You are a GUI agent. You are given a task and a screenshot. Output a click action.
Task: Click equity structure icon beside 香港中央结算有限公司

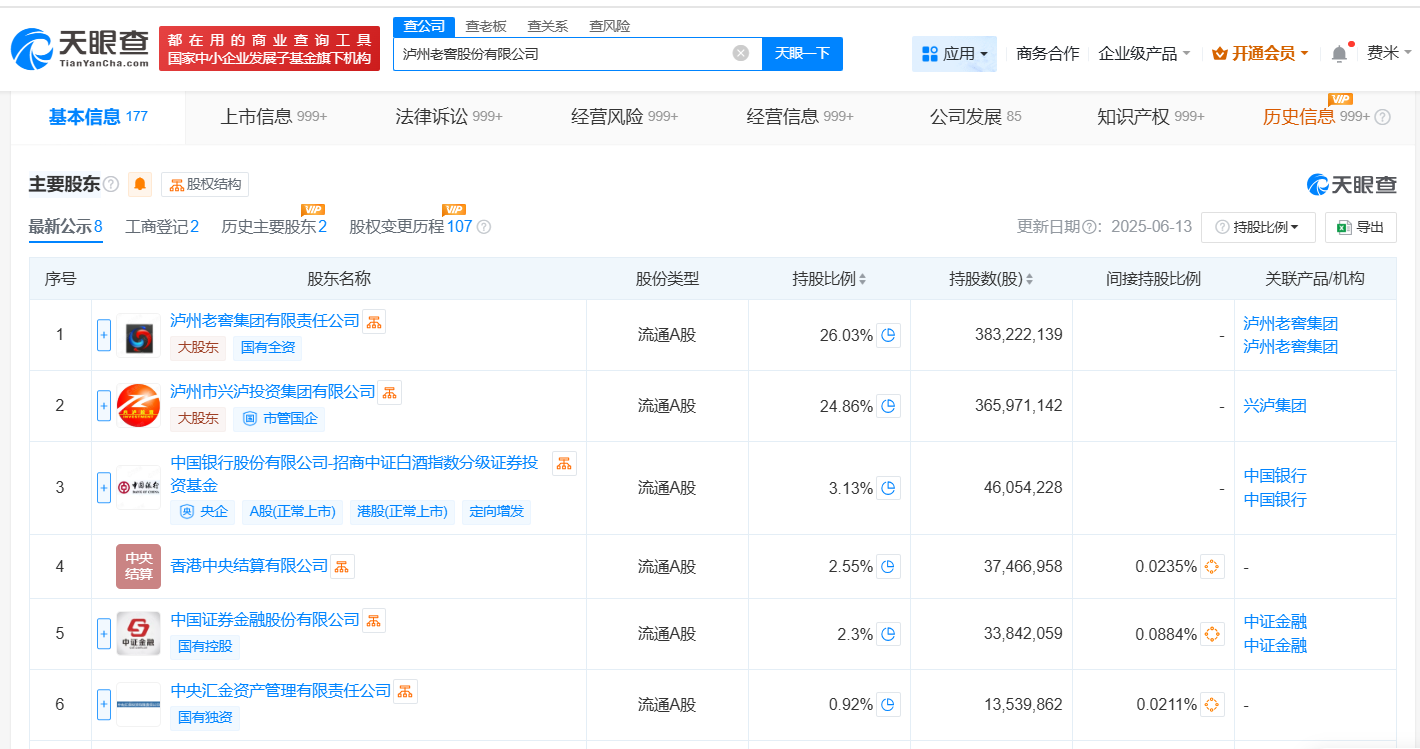(342, 566)
